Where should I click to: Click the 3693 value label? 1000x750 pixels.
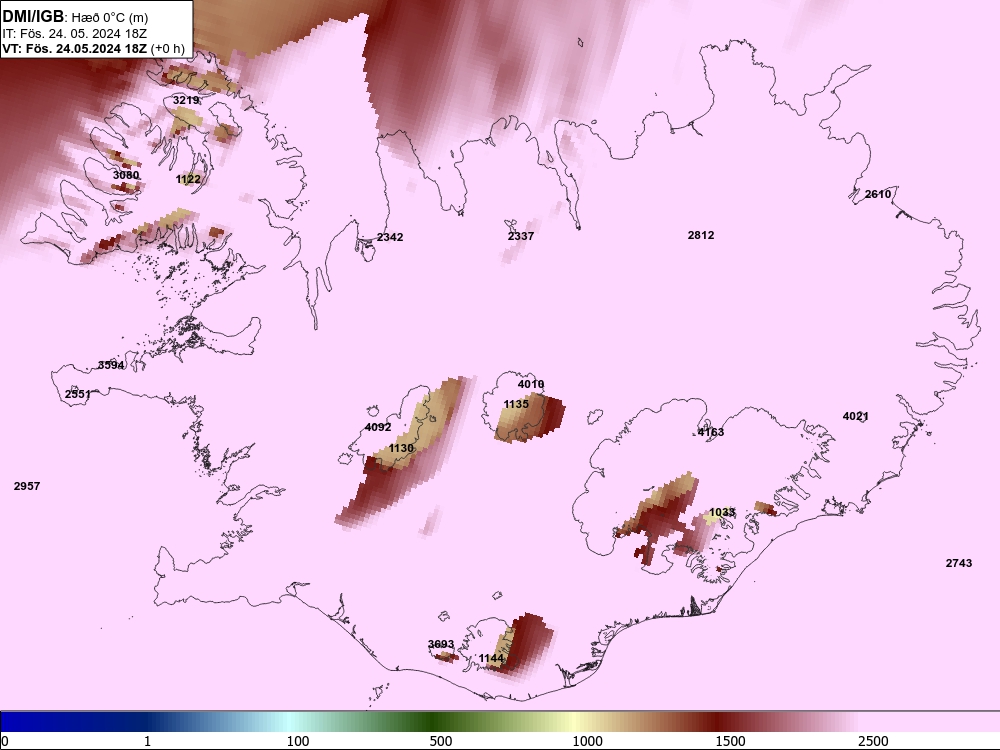pyautogui.click(x=441, y=644)
